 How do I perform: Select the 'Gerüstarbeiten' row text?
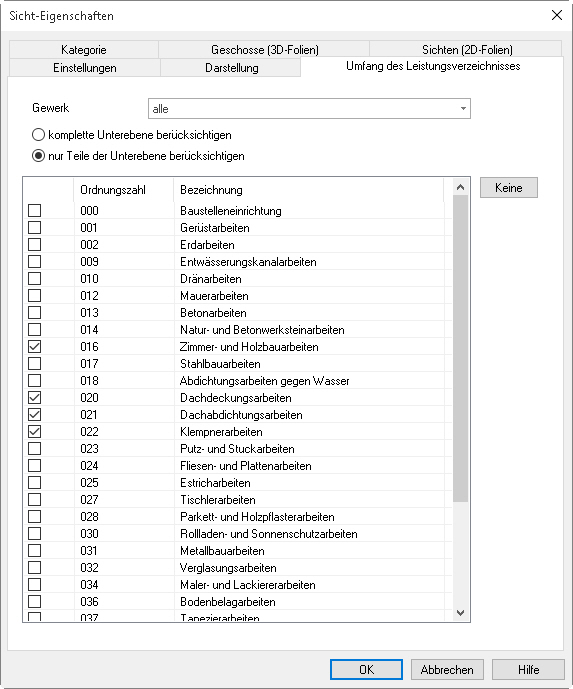pyautogui.click(x=215, y=228)
